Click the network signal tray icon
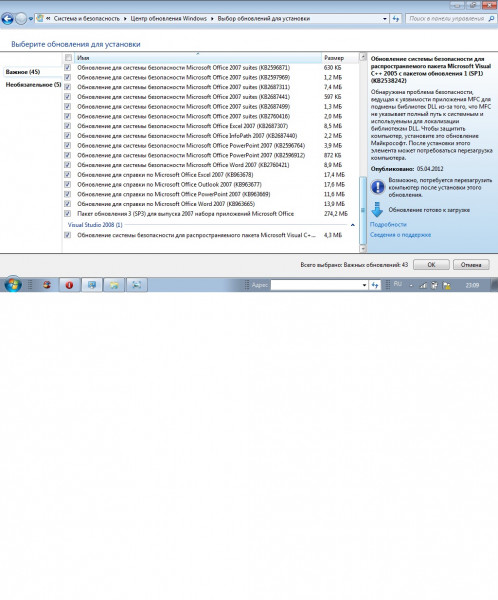This screenshot has height=600, width=498. tap(423, 285)
